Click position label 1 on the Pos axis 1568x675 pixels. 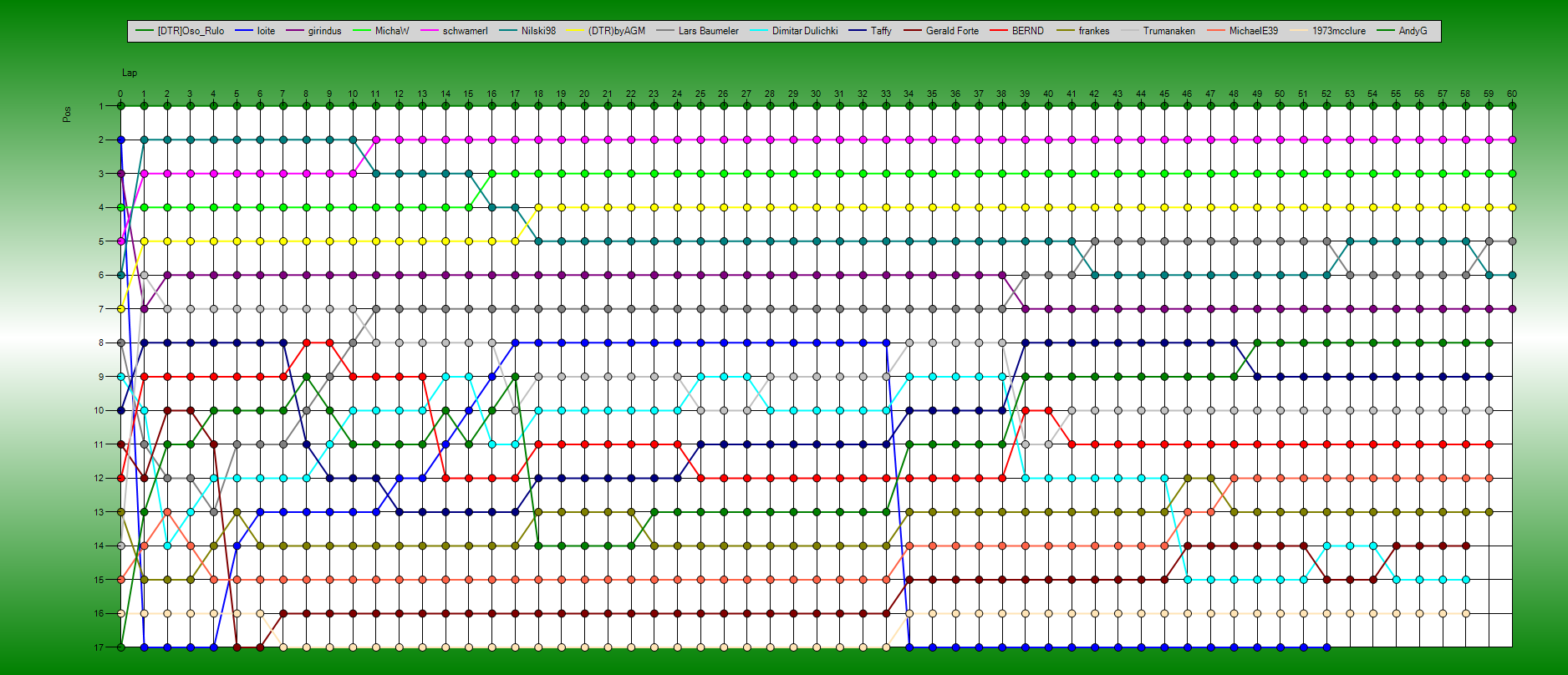[101, 106]
